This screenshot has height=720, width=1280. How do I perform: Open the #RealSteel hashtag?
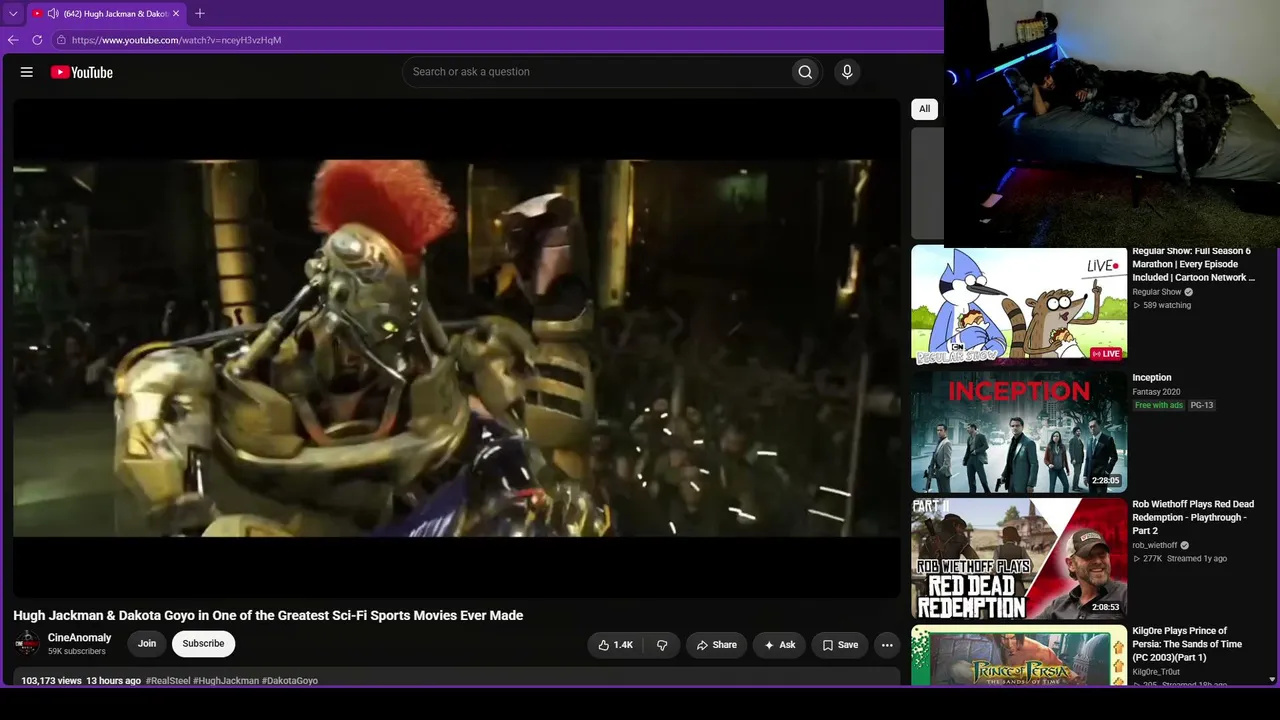(x=168, y=681)
